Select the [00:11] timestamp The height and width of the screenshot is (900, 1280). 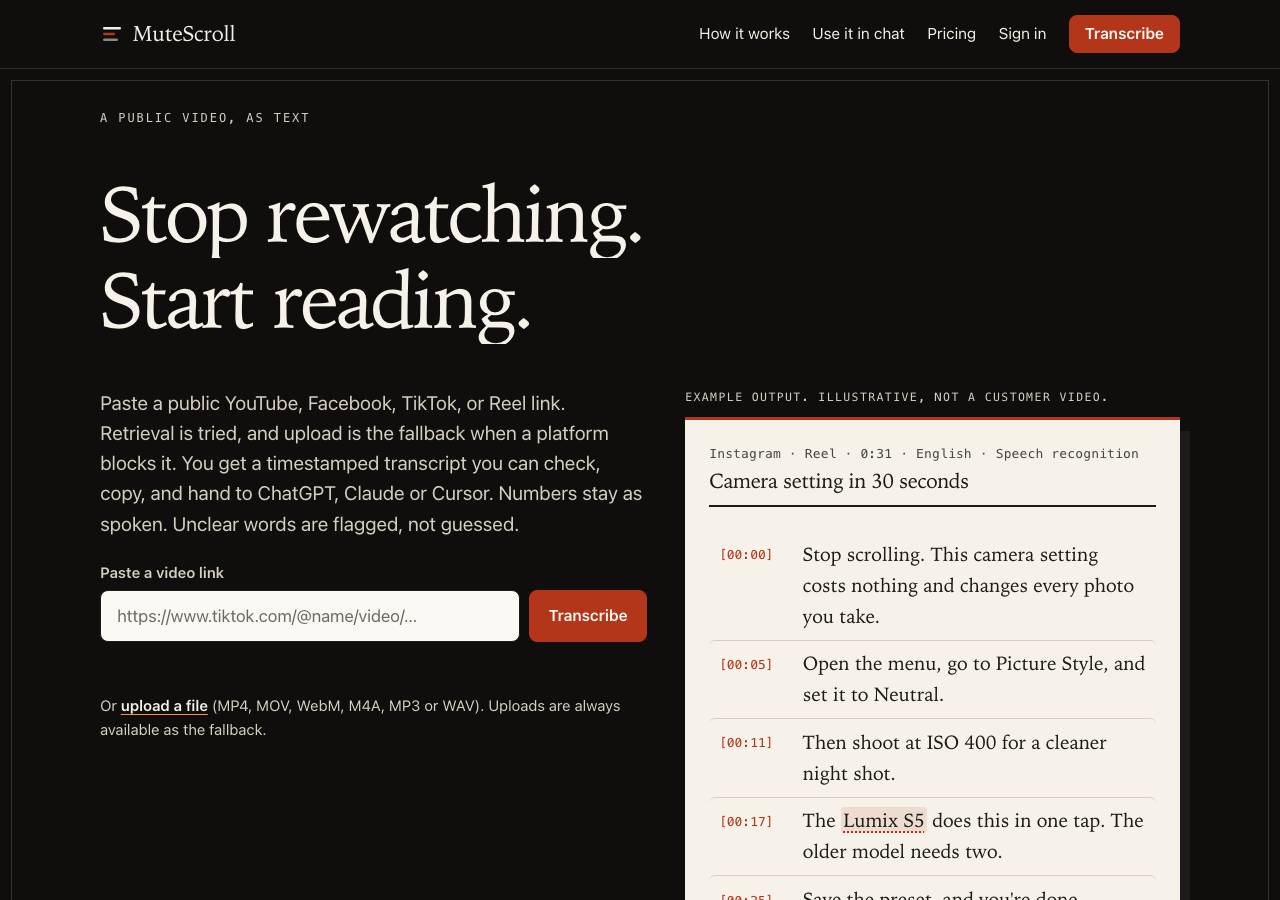click(746, 743)
